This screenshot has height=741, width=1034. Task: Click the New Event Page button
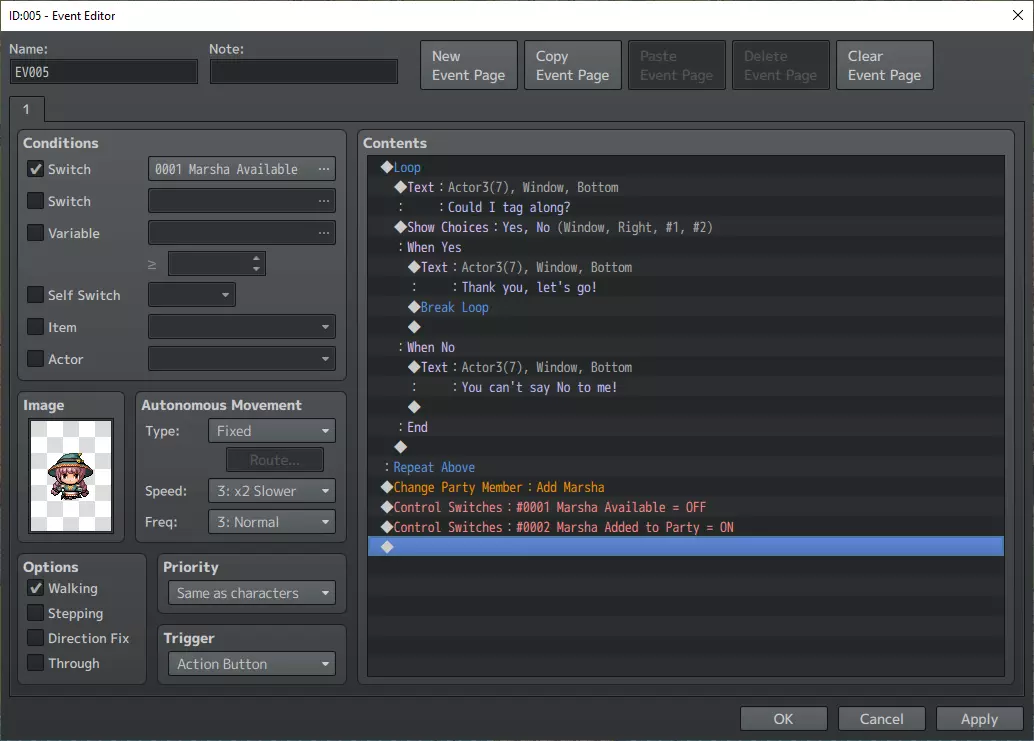tap(468, 66)
